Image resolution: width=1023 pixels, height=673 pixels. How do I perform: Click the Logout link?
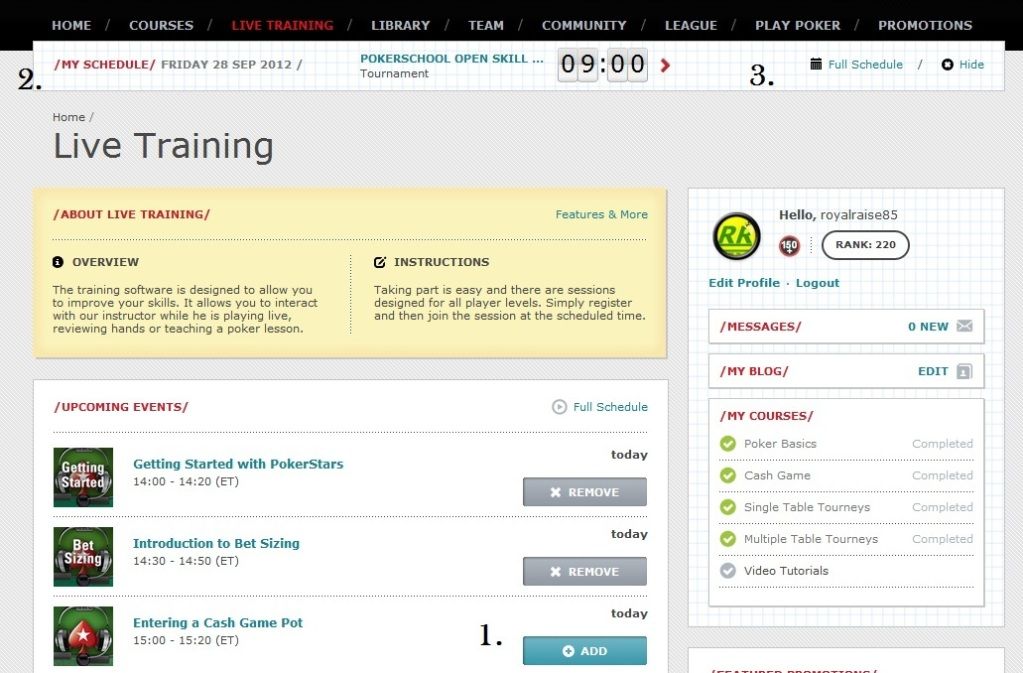(817, 283)
